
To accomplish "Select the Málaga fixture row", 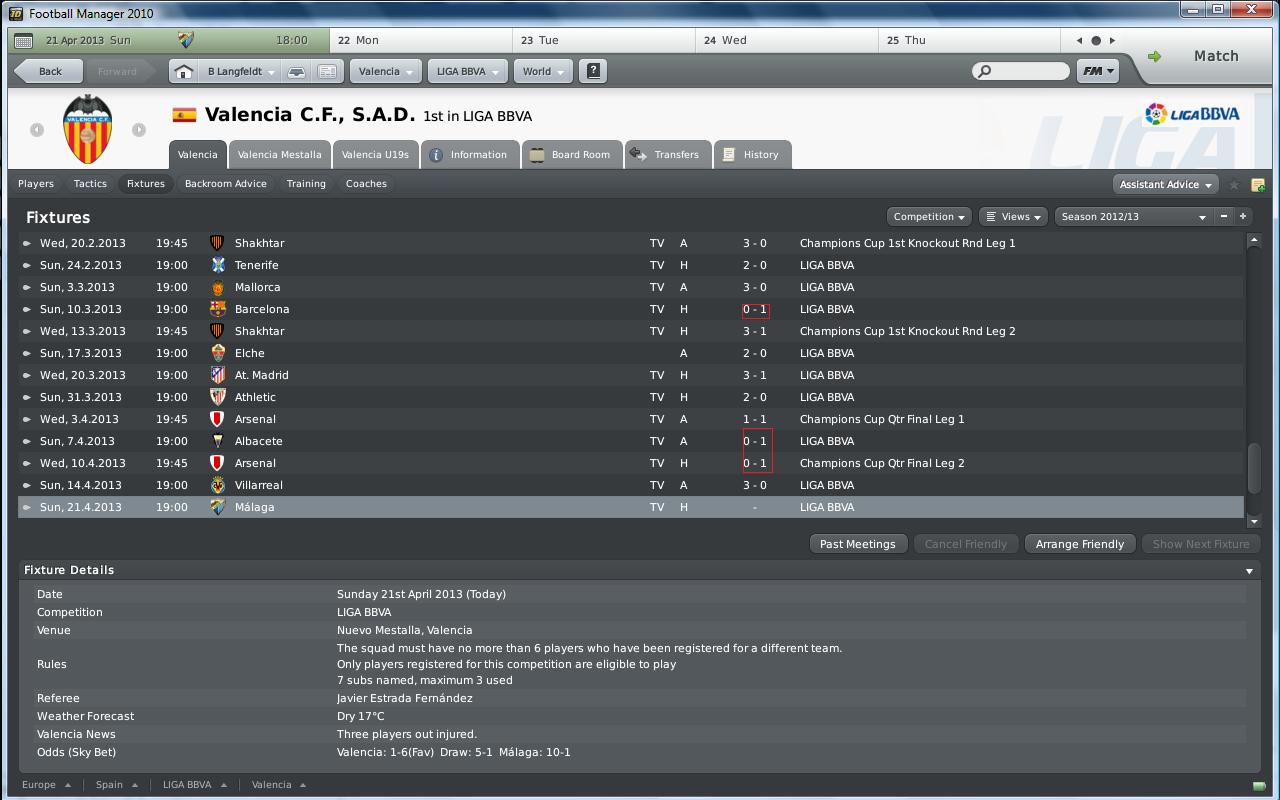I will pyautogui.click(x=631, y=507).
